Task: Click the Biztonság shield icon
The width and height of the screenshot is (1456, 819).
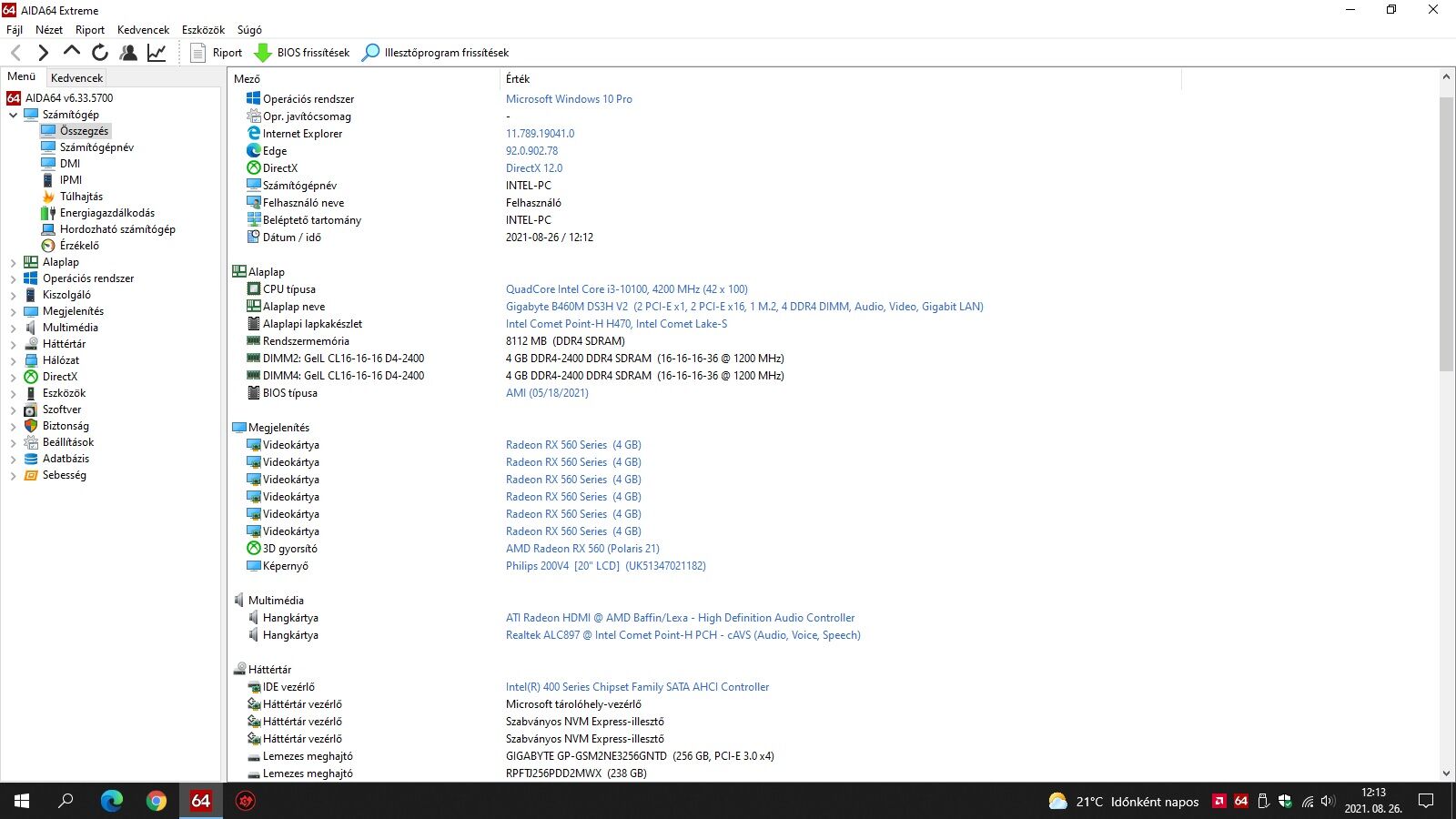Action: (x=31, y=426)
